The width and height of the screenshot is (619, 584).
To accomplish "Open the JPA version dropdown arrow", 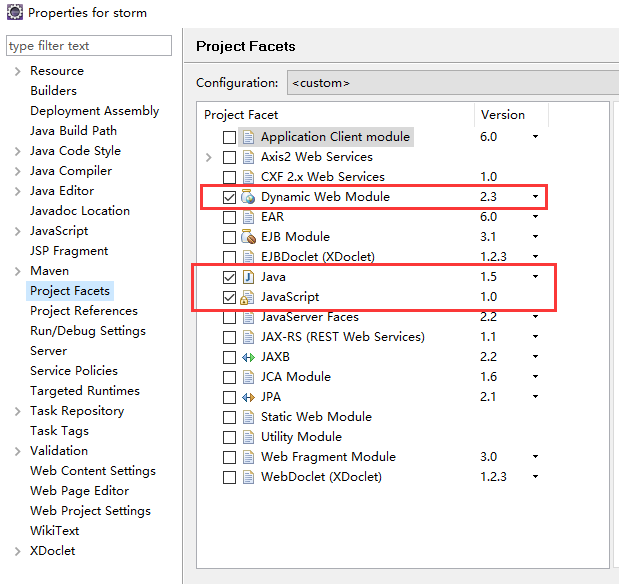I will point(535,396).
